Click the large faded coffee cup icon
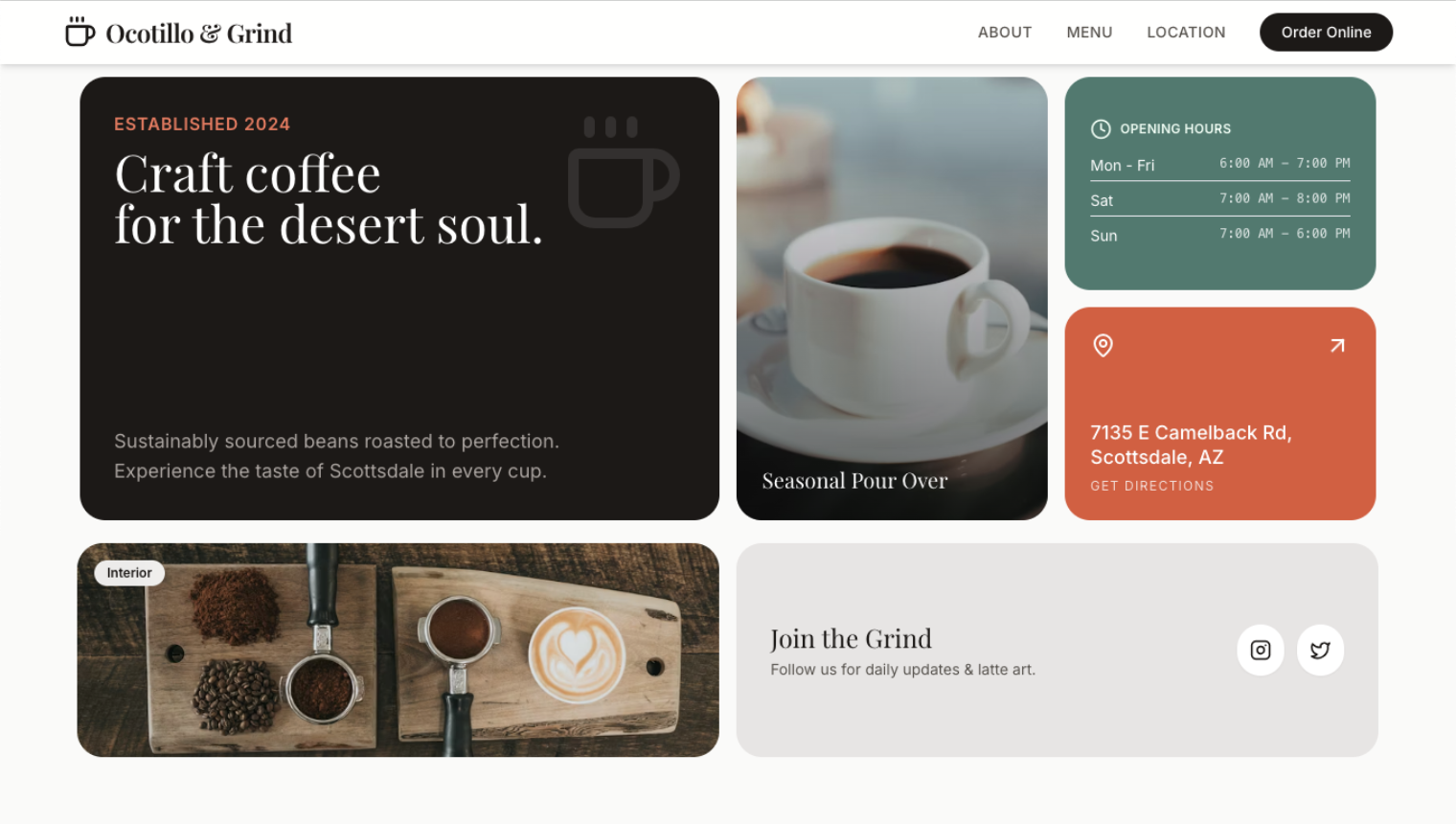This screenshot has height=824, width=1456. pos(624,172)
